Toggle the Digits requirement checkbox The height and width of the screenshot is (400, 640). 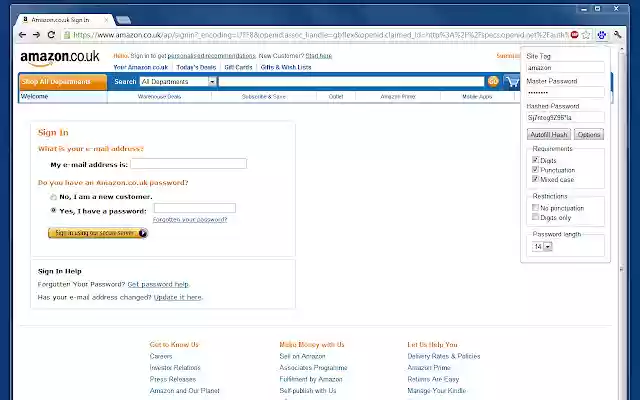click(535, 160)
